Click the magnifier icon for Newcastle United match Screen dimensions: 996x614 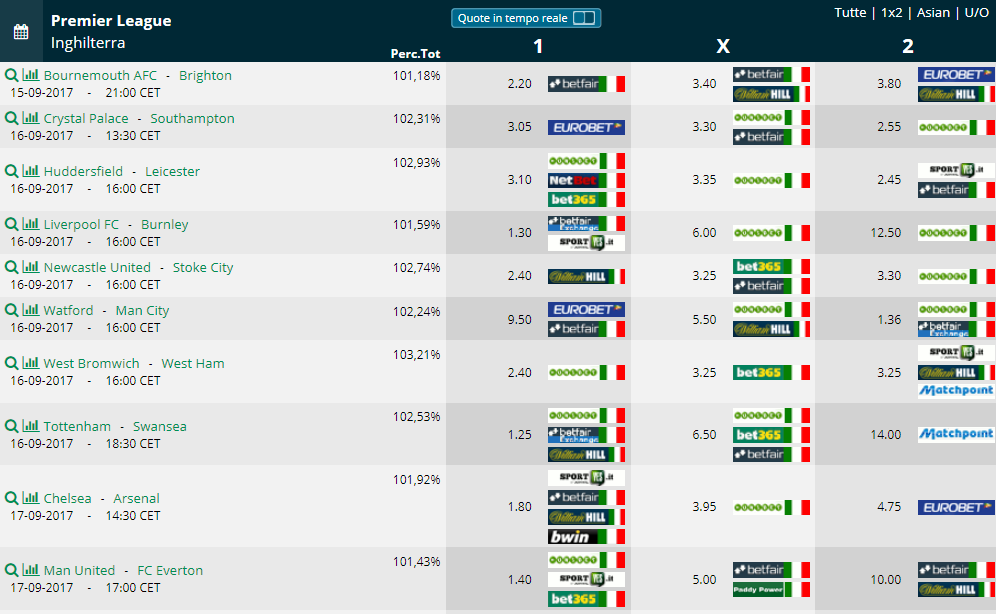point(11,267)
